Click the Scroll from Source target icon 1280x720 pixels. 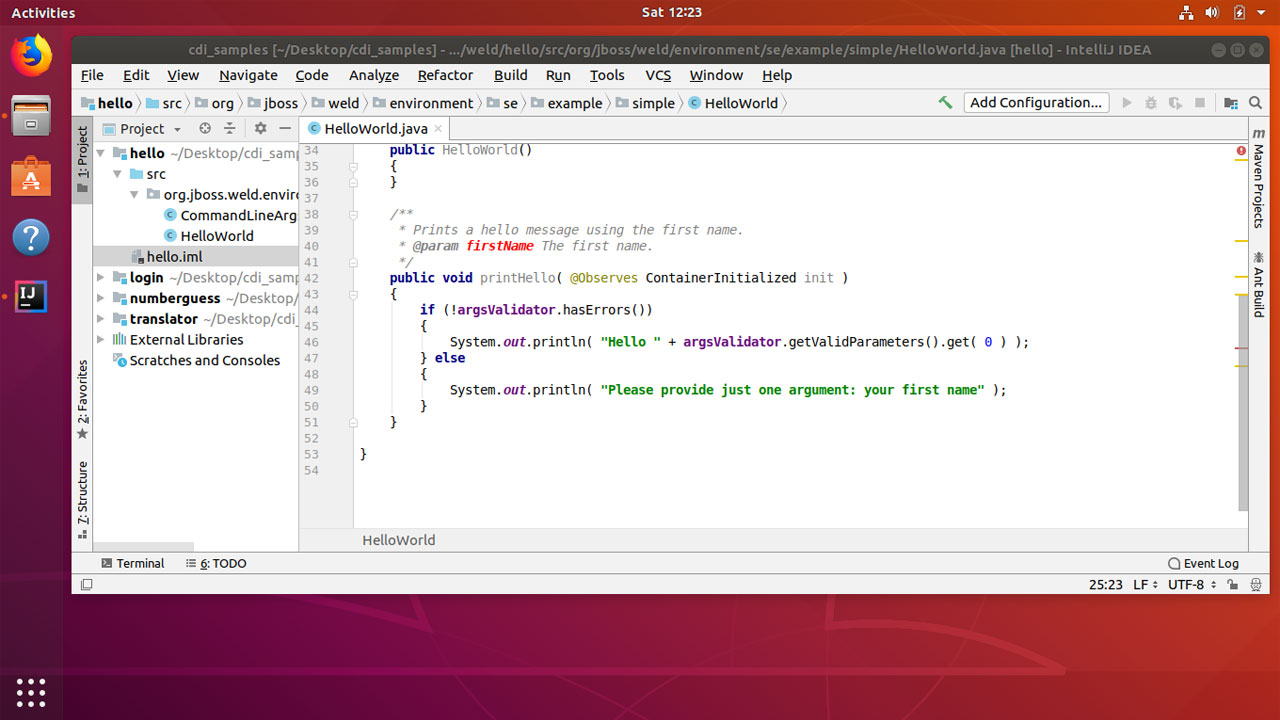click(x=205, y=128)
